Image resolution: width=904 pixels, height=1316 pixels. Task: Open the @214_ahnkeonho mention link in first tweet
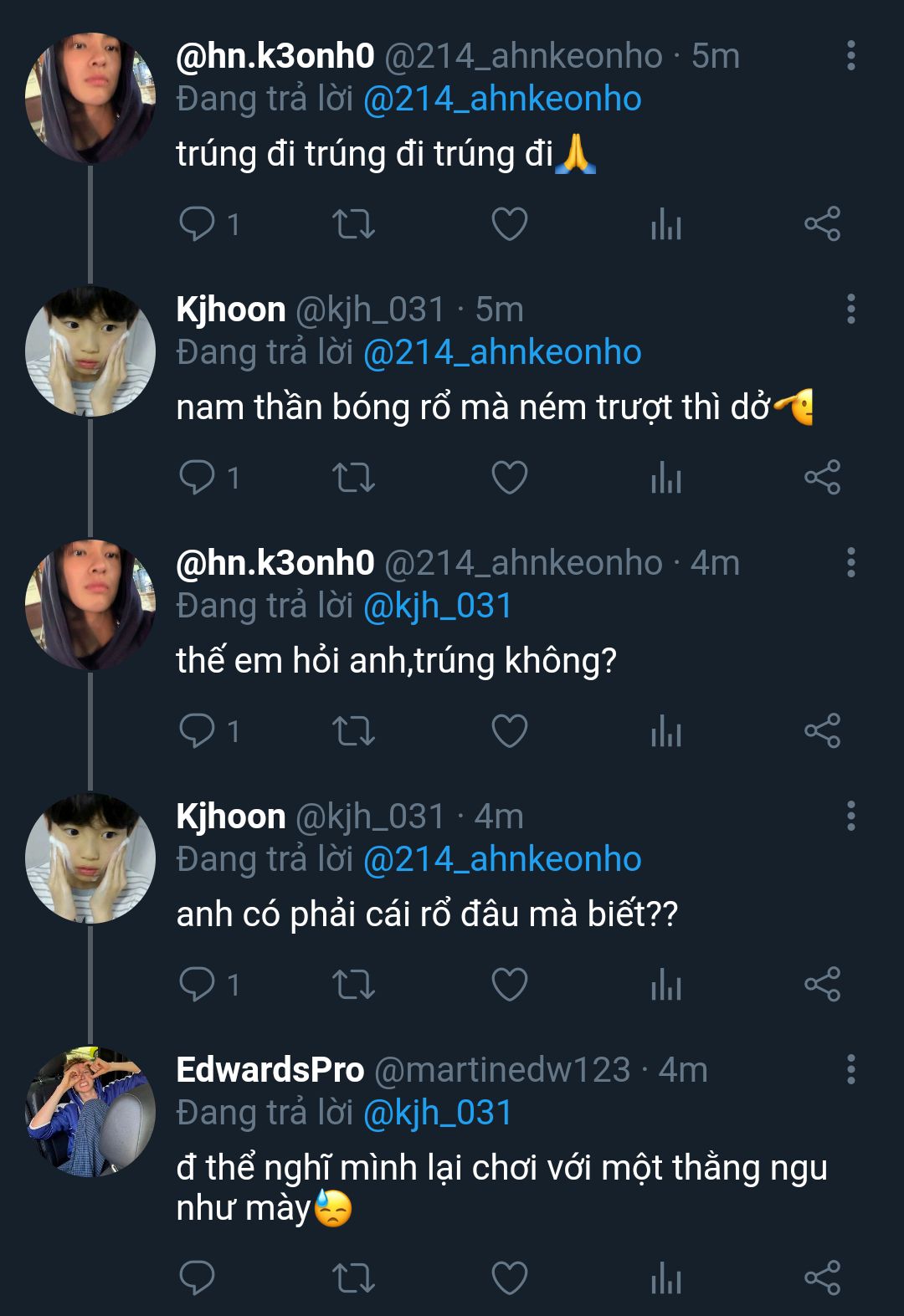pyautogui.click(x=502, y=100)
